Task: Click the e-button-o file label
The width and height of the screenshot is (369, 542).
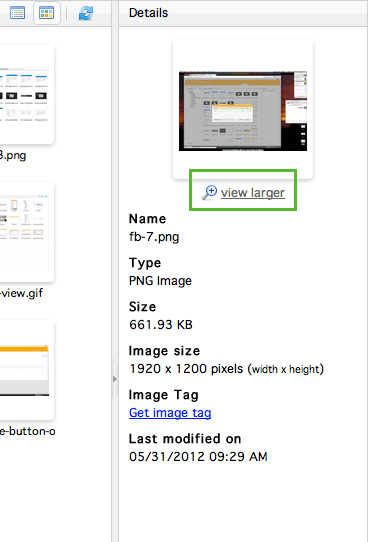Action: tap(28, 431)
